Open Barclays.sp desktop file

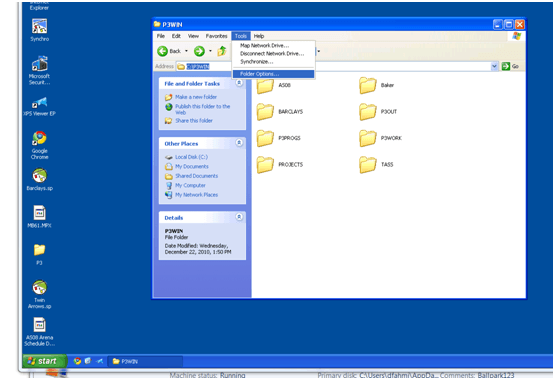pos(39,179)
